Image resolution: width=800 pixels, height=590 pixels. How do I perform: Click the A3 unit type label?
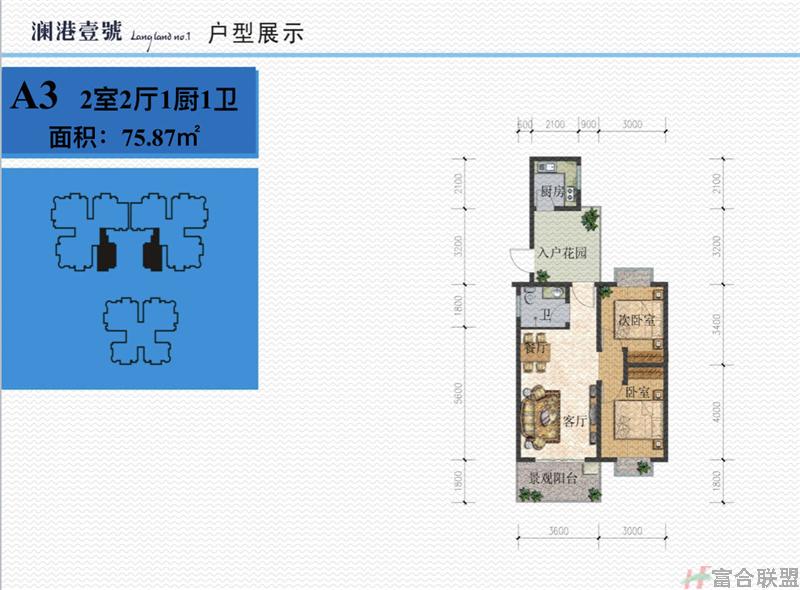(x=35, y=95)
